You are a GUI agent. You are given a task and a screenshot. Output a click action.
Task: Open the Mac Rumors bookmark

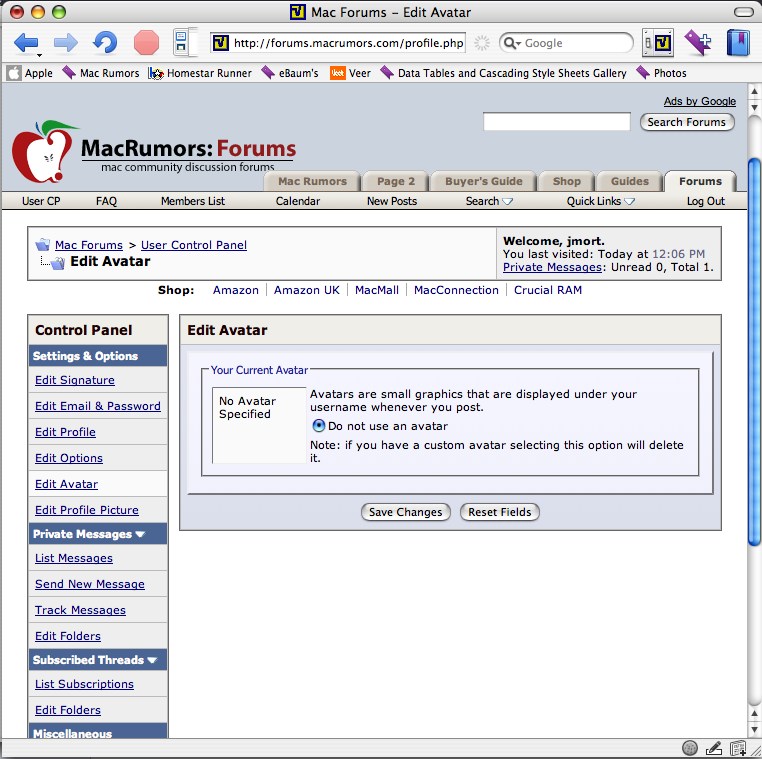101,73
